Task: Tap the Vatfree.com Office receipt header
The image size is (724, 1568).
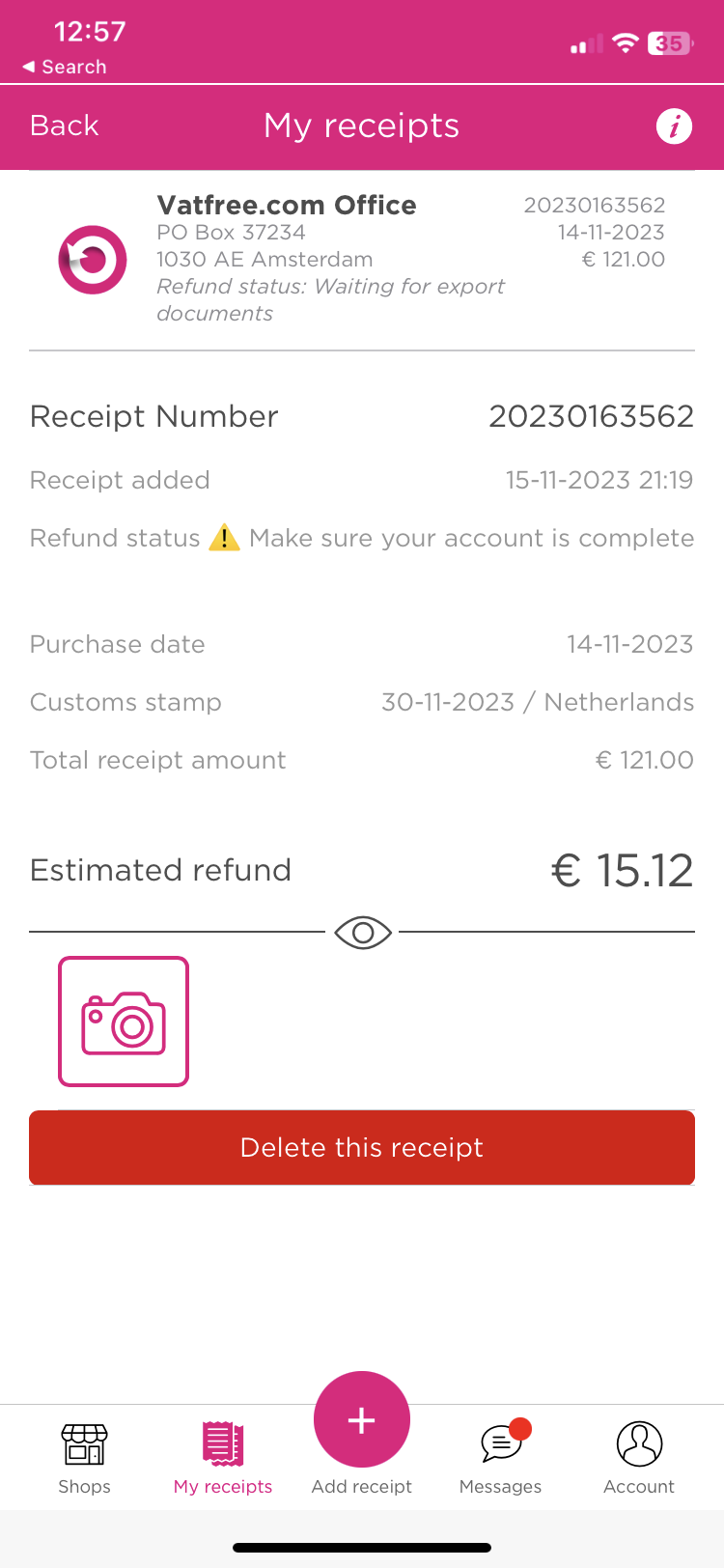Action: tap(287, 205)
